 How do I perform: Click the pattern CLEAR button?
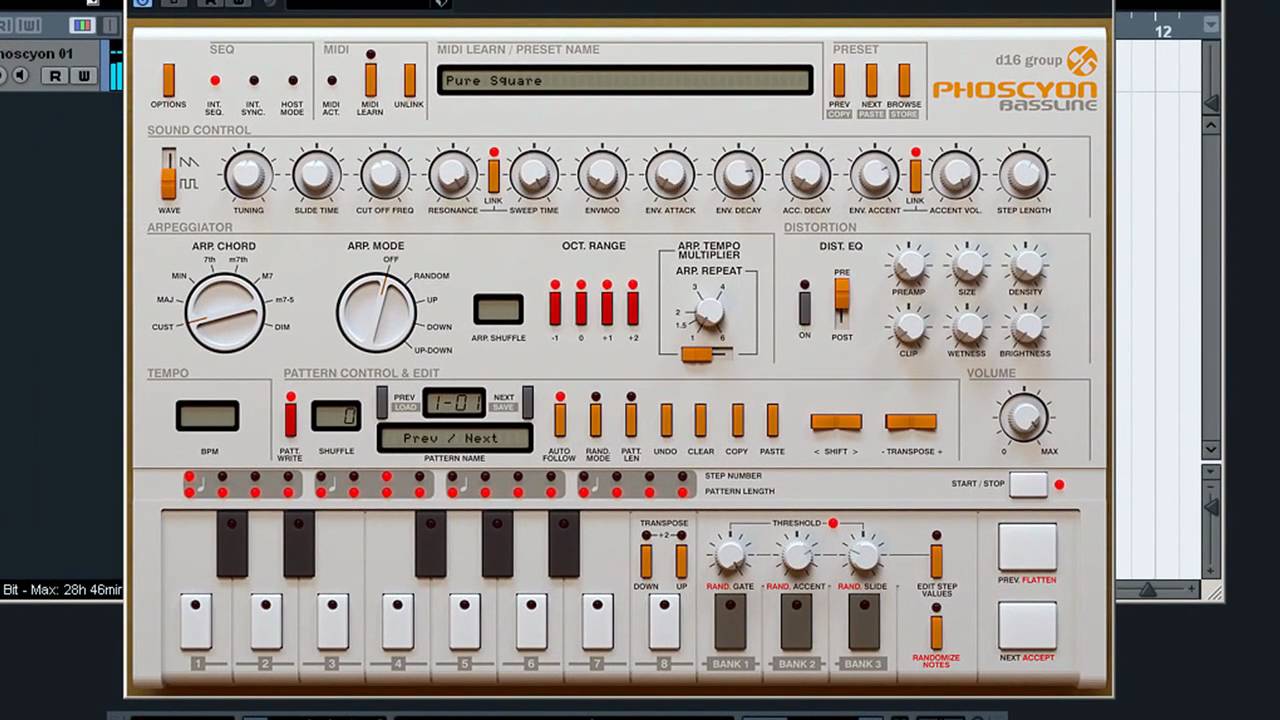(x=700, y=420)
